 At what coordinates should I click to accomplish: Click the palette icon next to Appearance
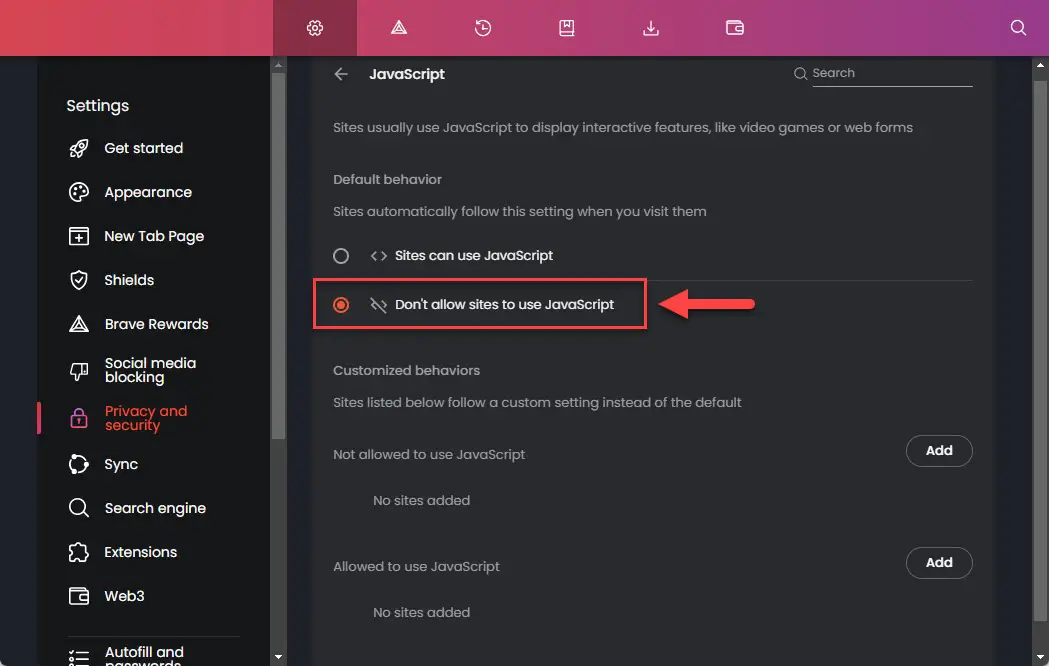coord(79,193)
